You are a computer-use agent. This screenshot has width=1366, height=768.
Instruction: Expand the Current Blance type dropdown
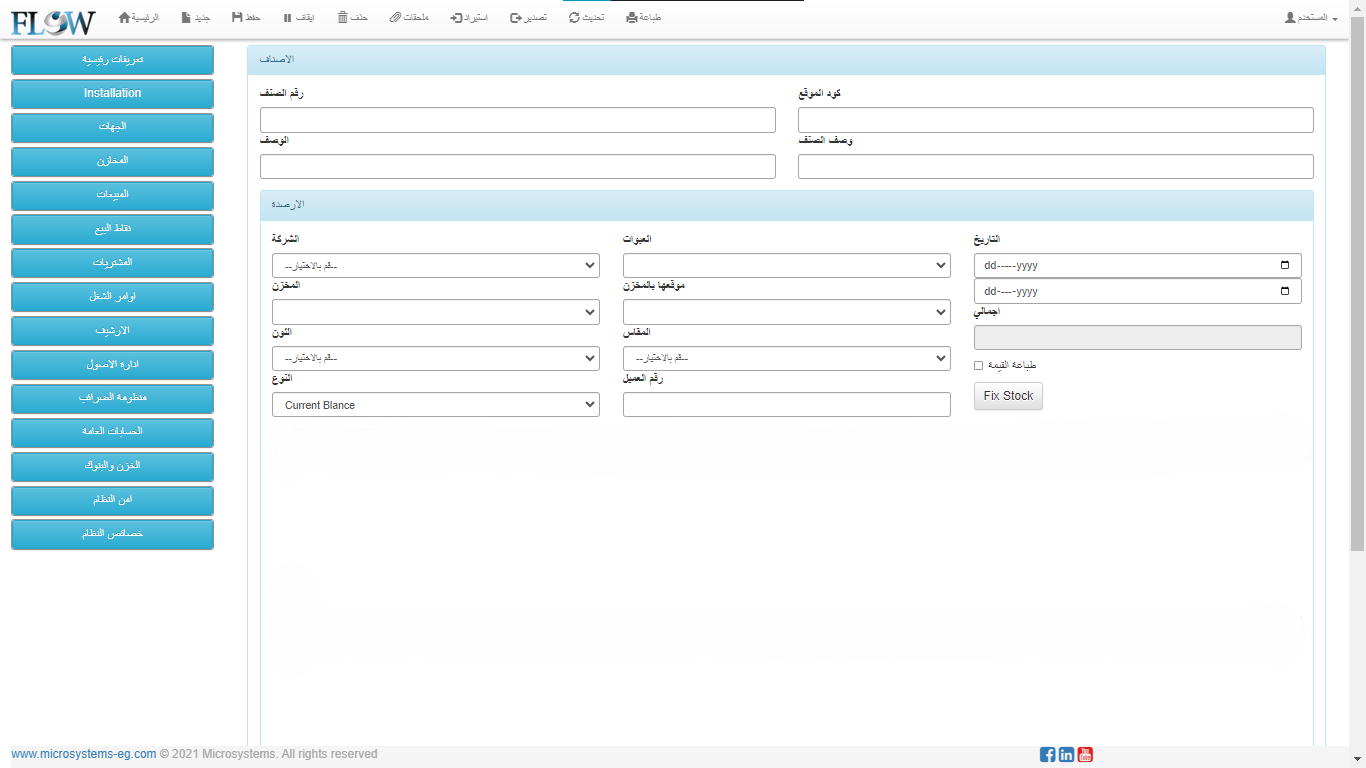tap(435, 405)
